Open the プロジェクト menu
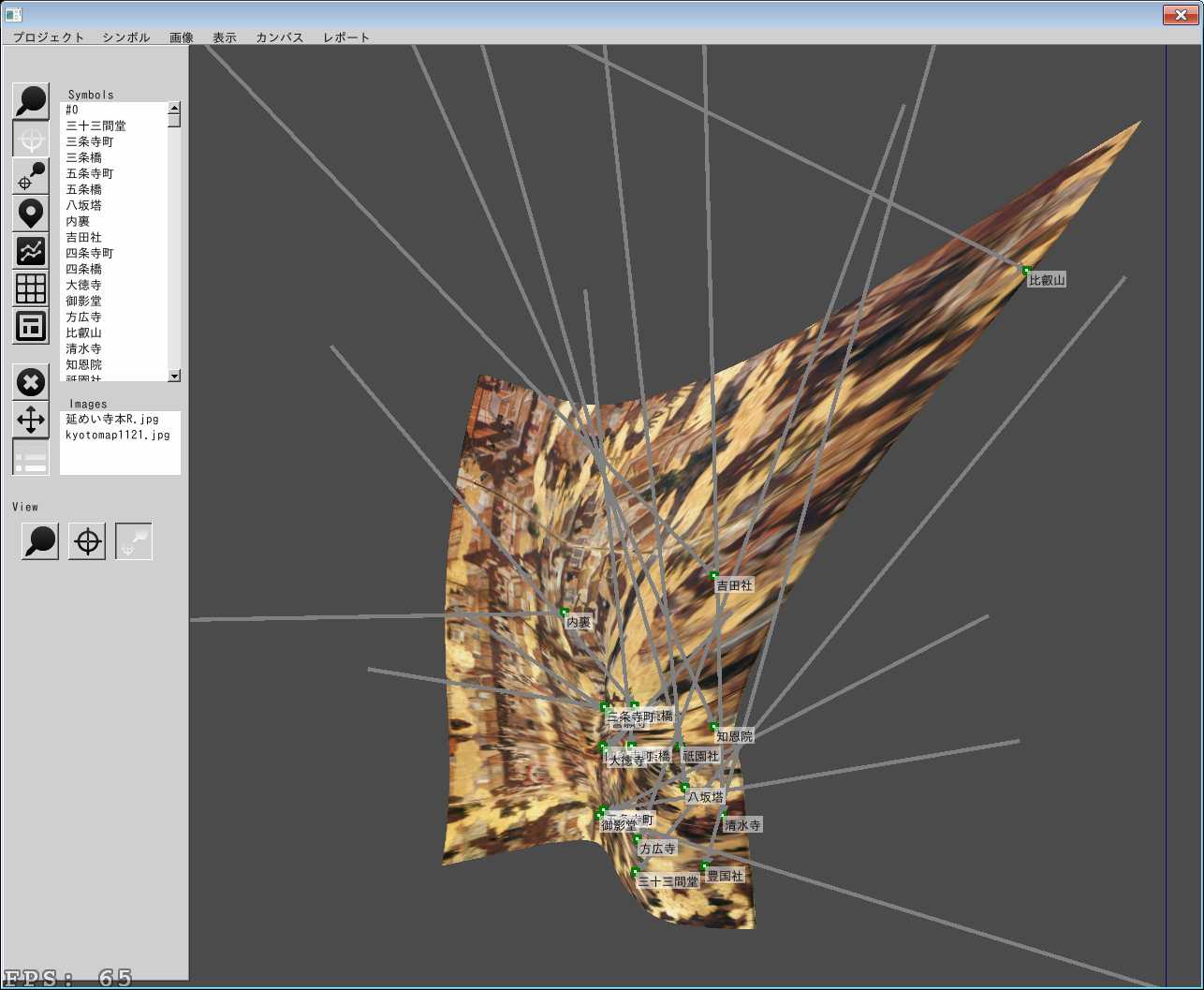The image size is (1204, 990). pos(49,37)
